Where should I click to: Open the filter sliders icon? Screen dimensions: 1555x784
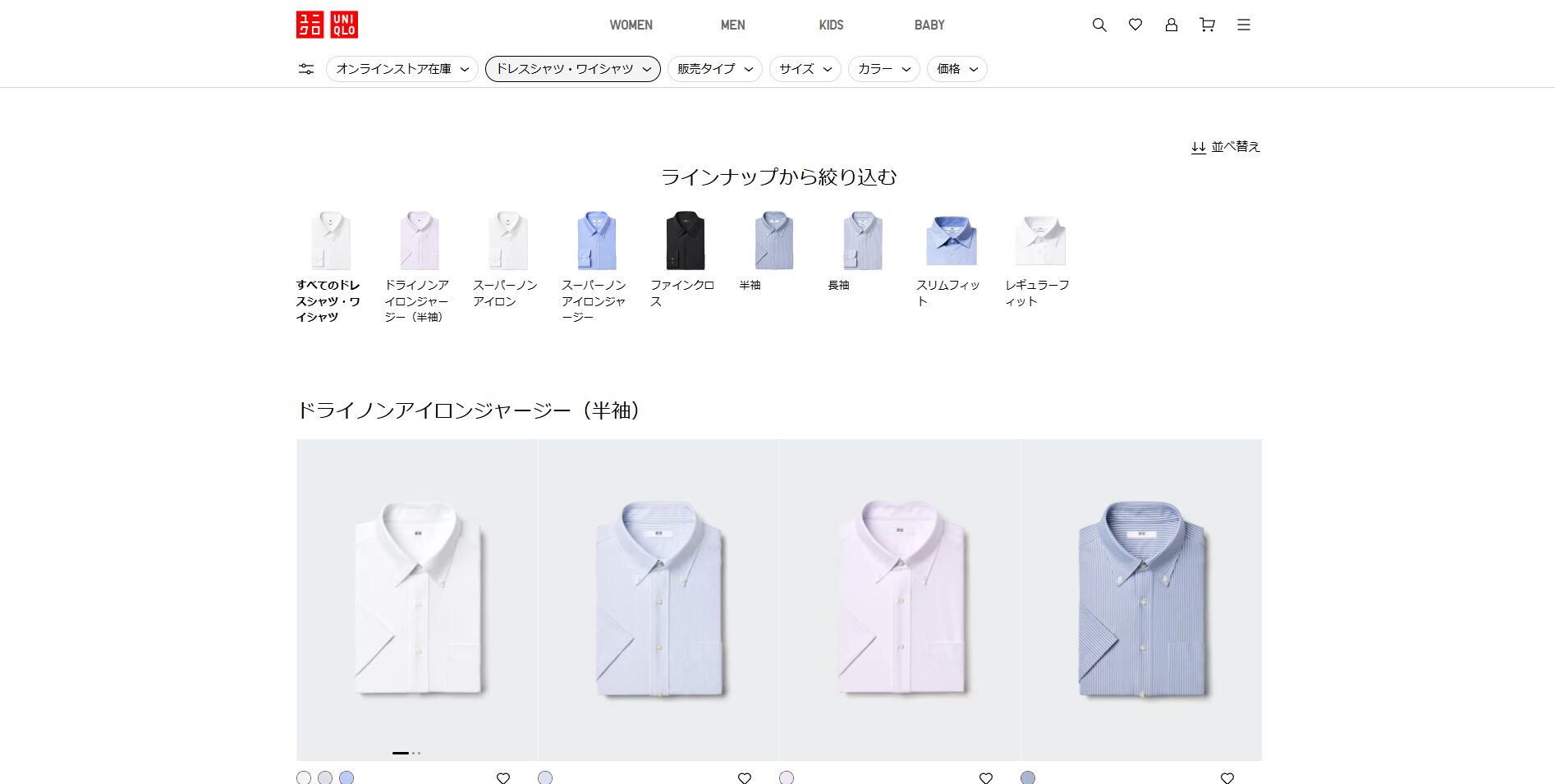(306, 69)
